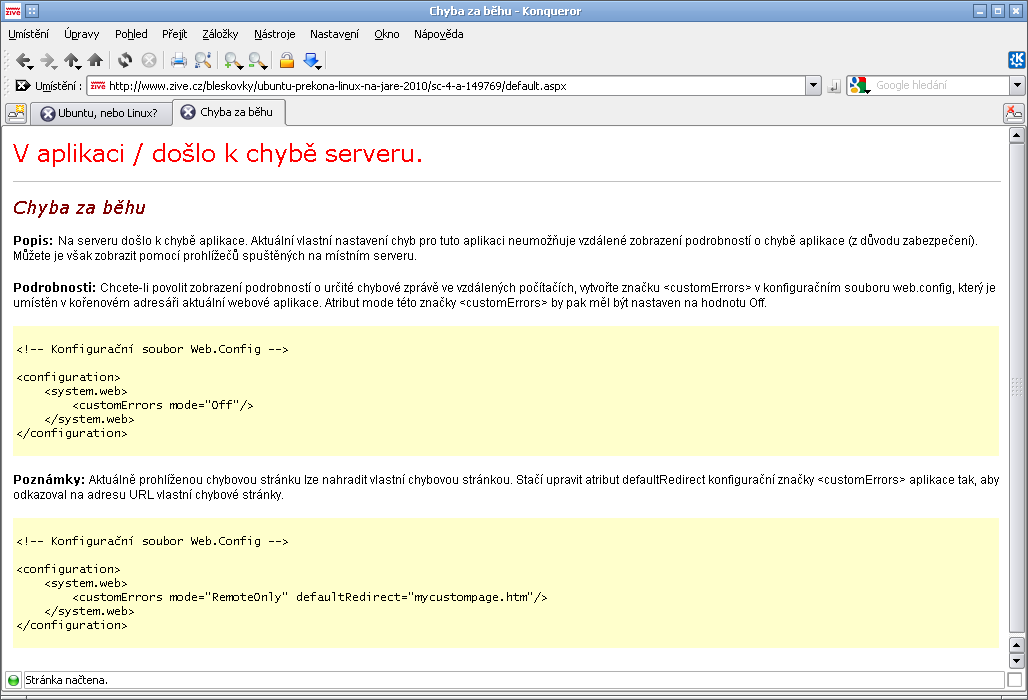Click the zive favicon in address bar
1028x700 pixels.
98,86
